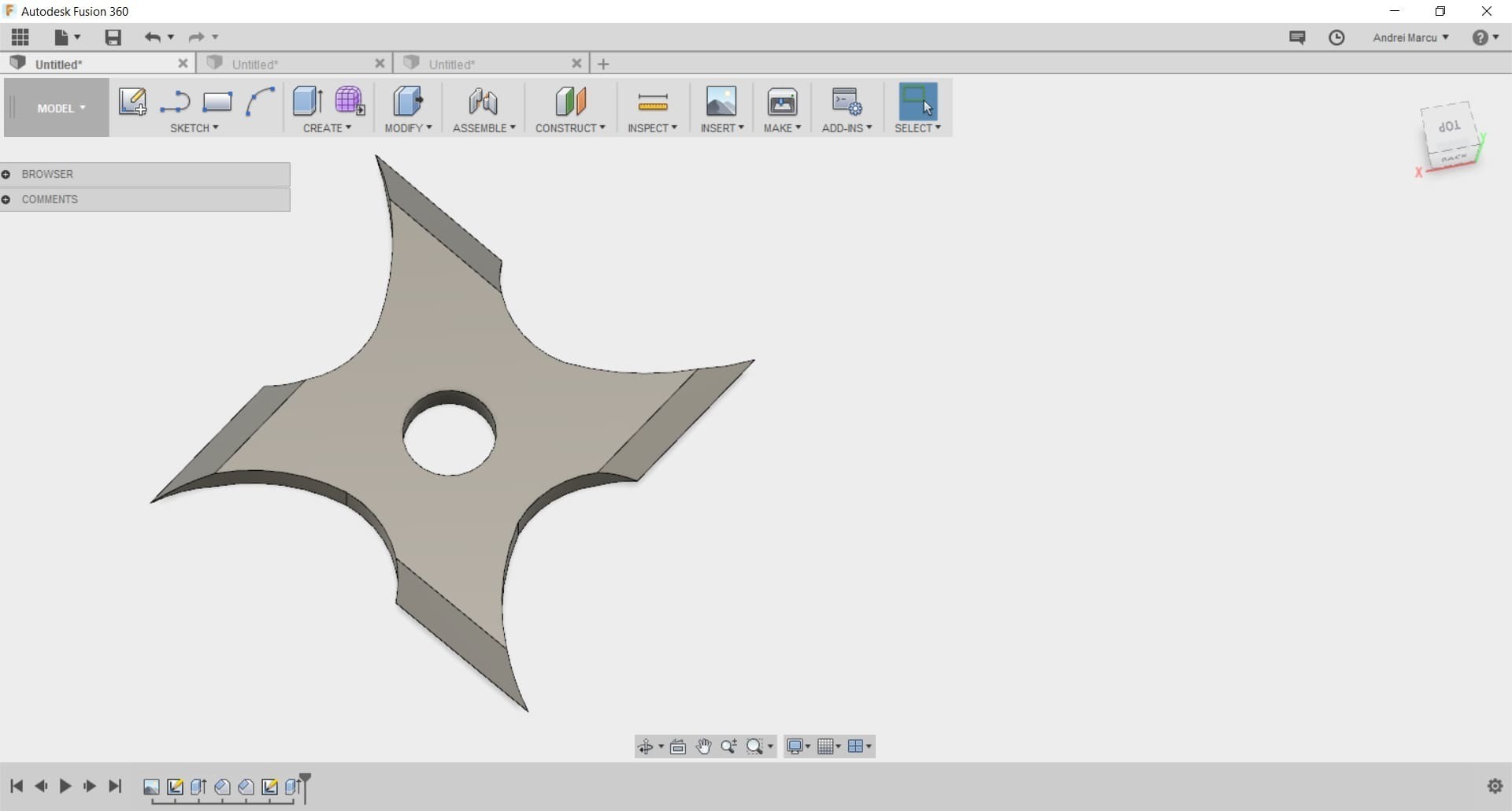The width and height of the screenshot is (1512, 811).
Task: Activate the Pan tool
Action: (703, 746)
